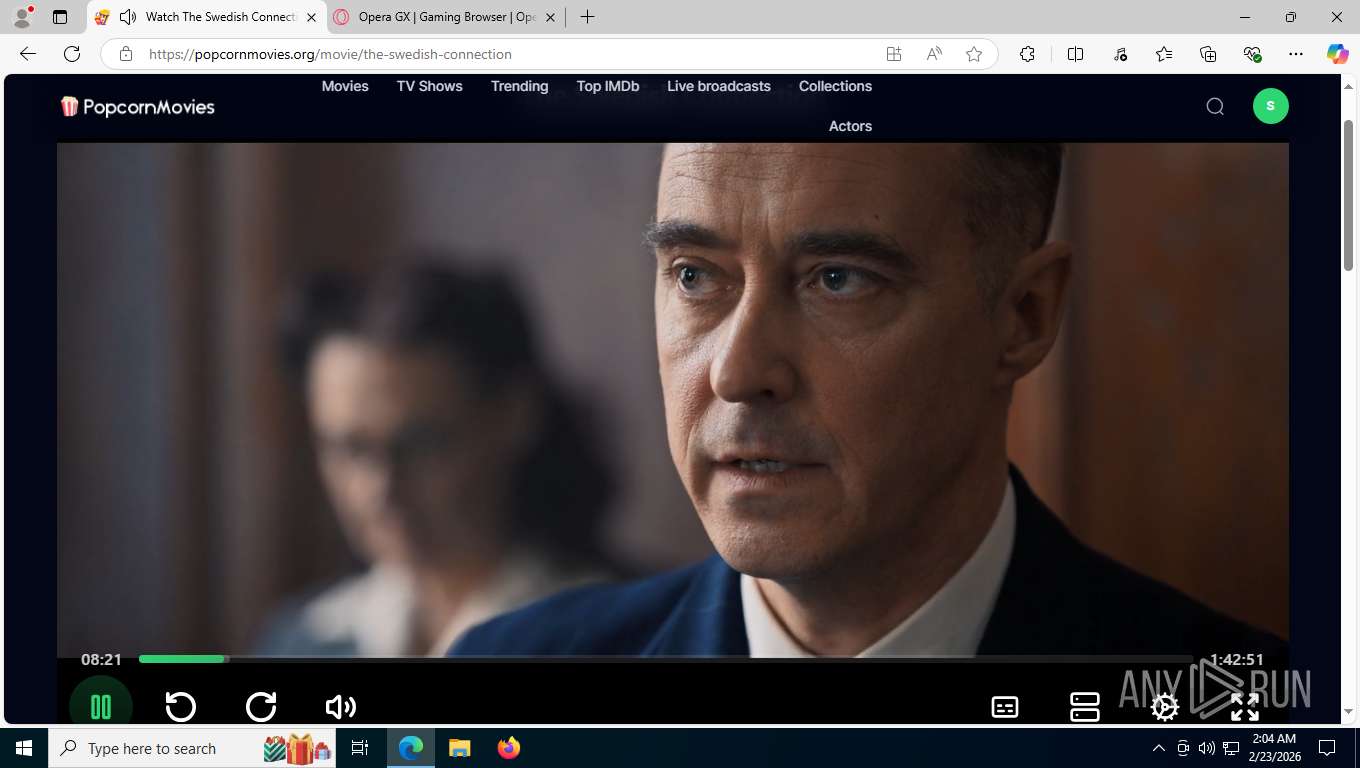1360x768 pixels.
Task: Show hidden system tray icons
Action: (x=1159, y=748)
